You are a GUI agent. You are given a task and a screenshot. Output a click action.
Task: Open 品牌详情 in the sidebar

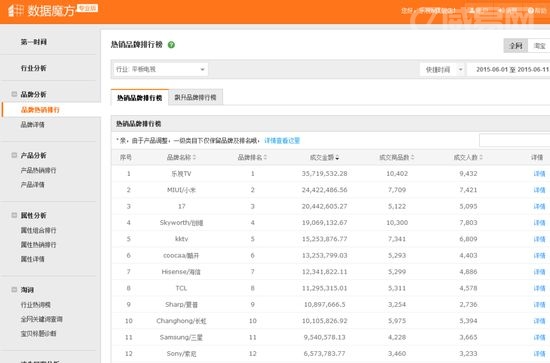tap(33, 125)
